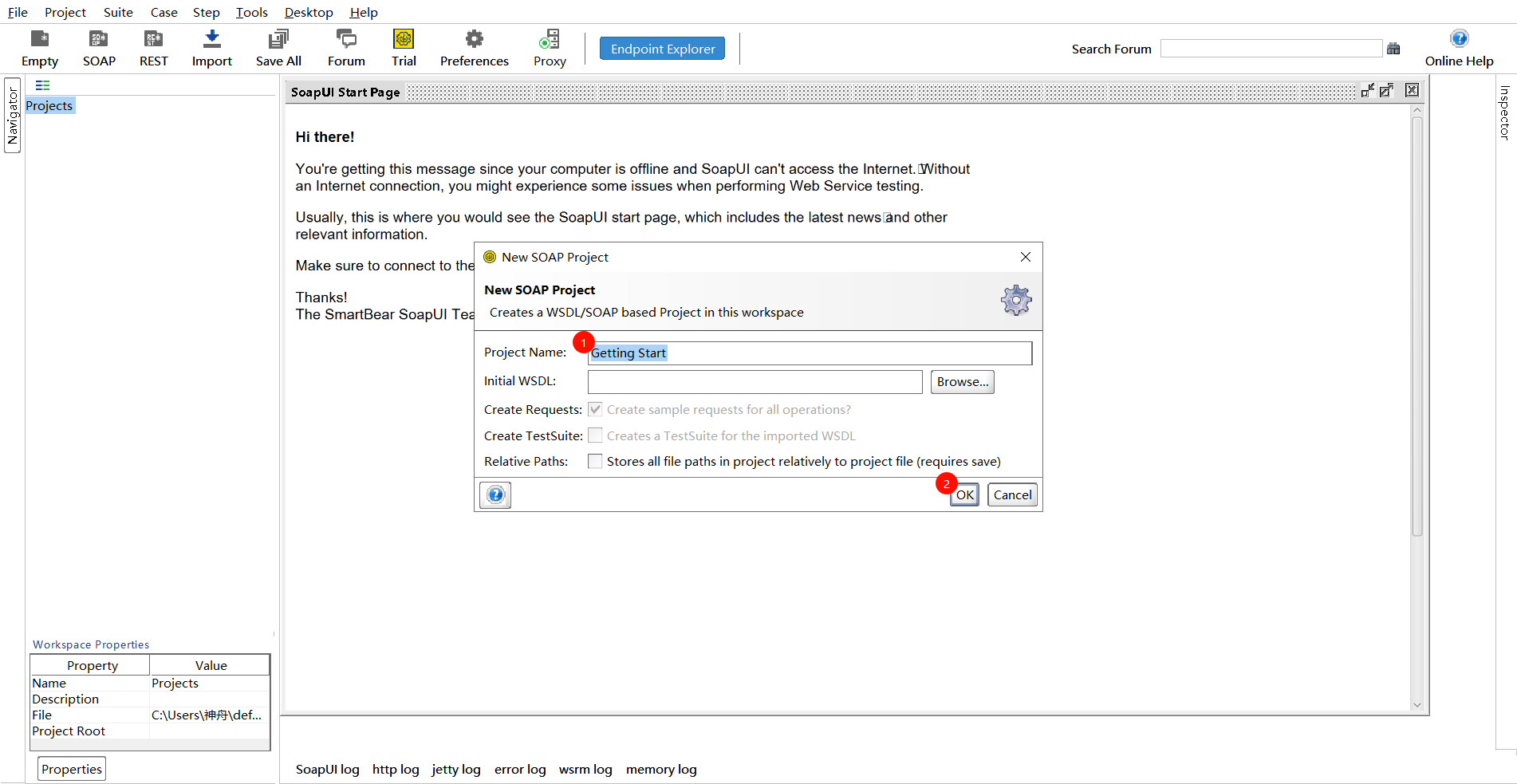
Task: Toggle Create TestSuite checkbox
Action: (x=595, y=435)
